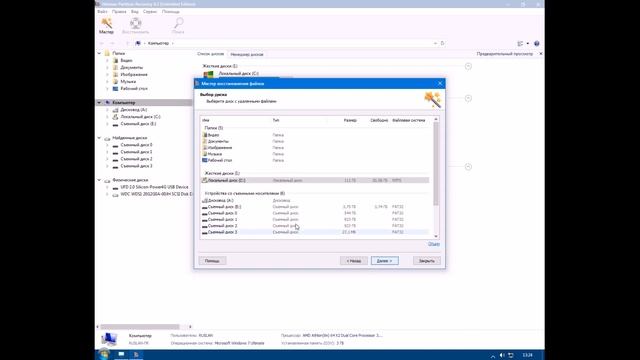Switch to the Список дисков tab
The height and width of the screenshot is (360, 640).
click(211, 54)
